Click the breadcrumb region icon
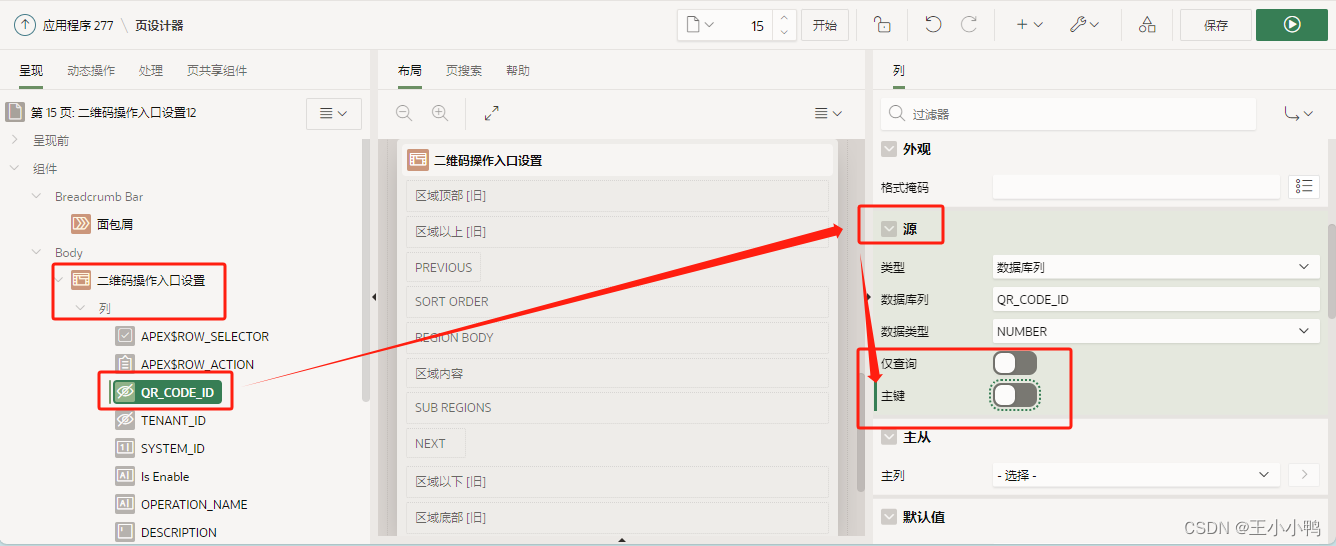Image resolution: width=1336 pixels, height=546 pixels. tap(81, 224)
